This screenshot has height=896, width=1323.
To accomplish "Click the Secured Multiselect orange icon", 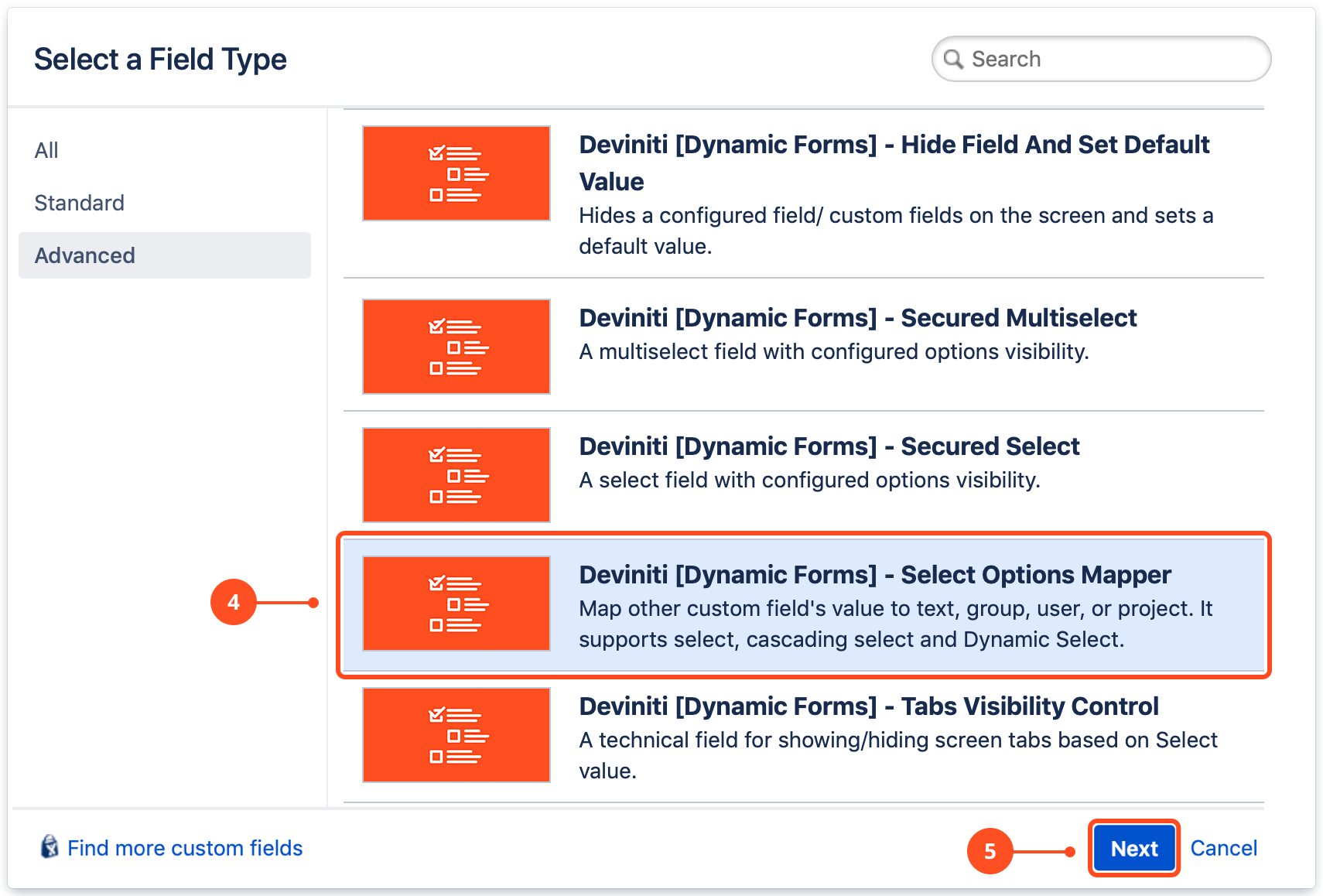I will click(456, 347).
